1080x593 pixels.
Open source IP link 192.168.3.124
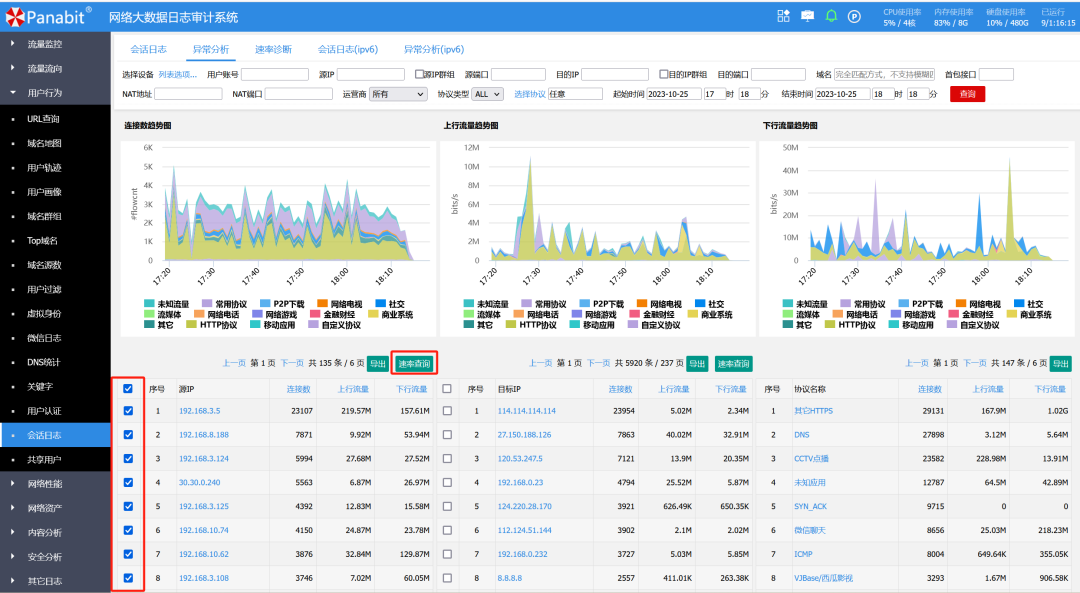[204, 458]
